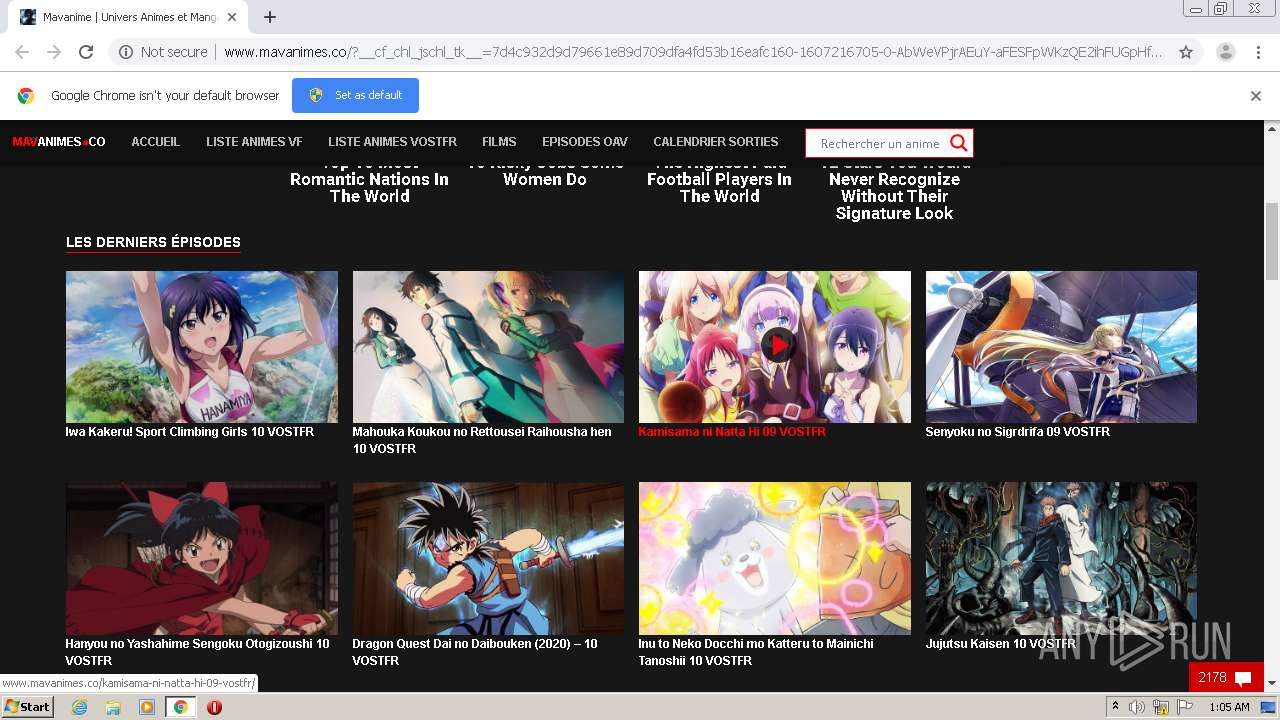
Task: Click the vertical scrollbar thumb
Action: coord(1272,240)
